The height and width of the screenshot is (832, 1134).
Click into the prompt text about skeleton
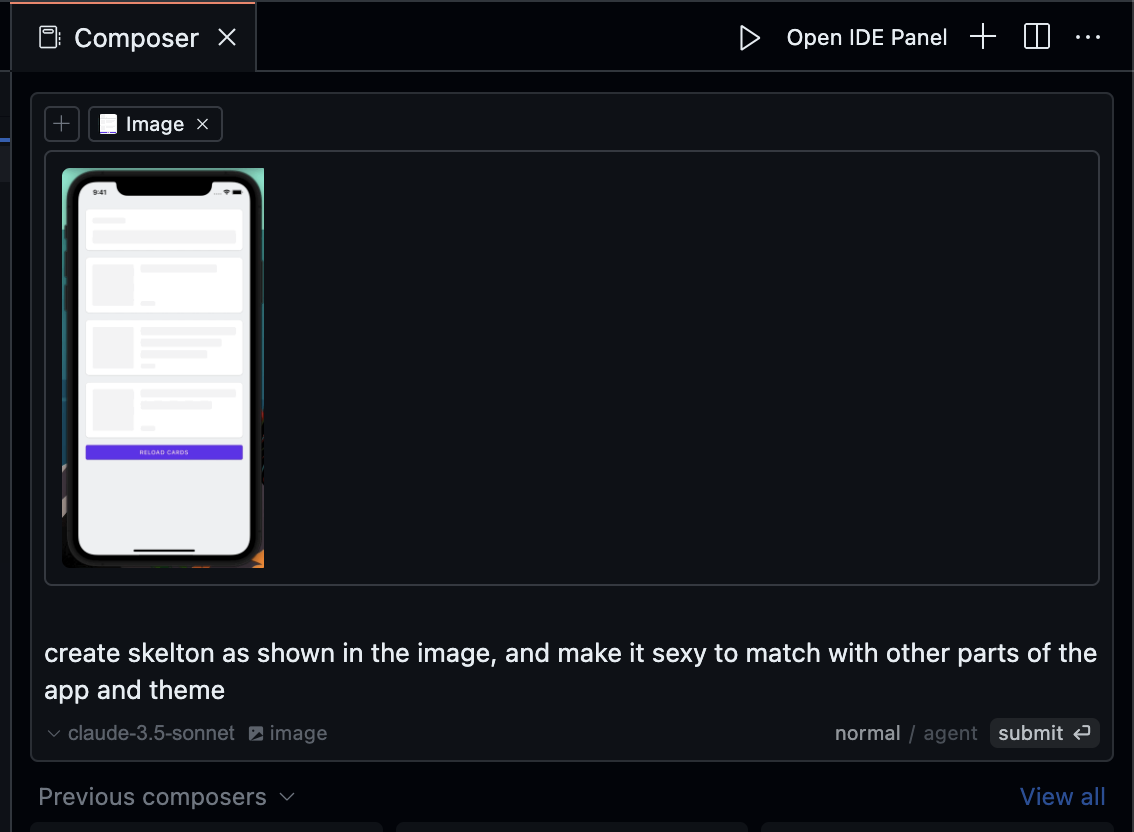pyautogui.click(x=570, y=671)
